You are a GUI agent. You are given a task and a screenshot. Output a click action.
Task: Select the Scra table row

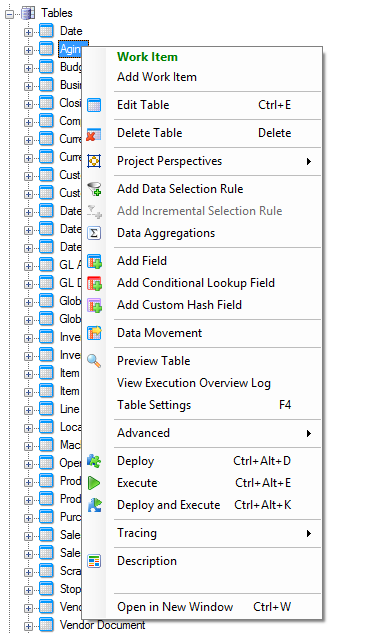pyautogui.click(x=70, y=571)
